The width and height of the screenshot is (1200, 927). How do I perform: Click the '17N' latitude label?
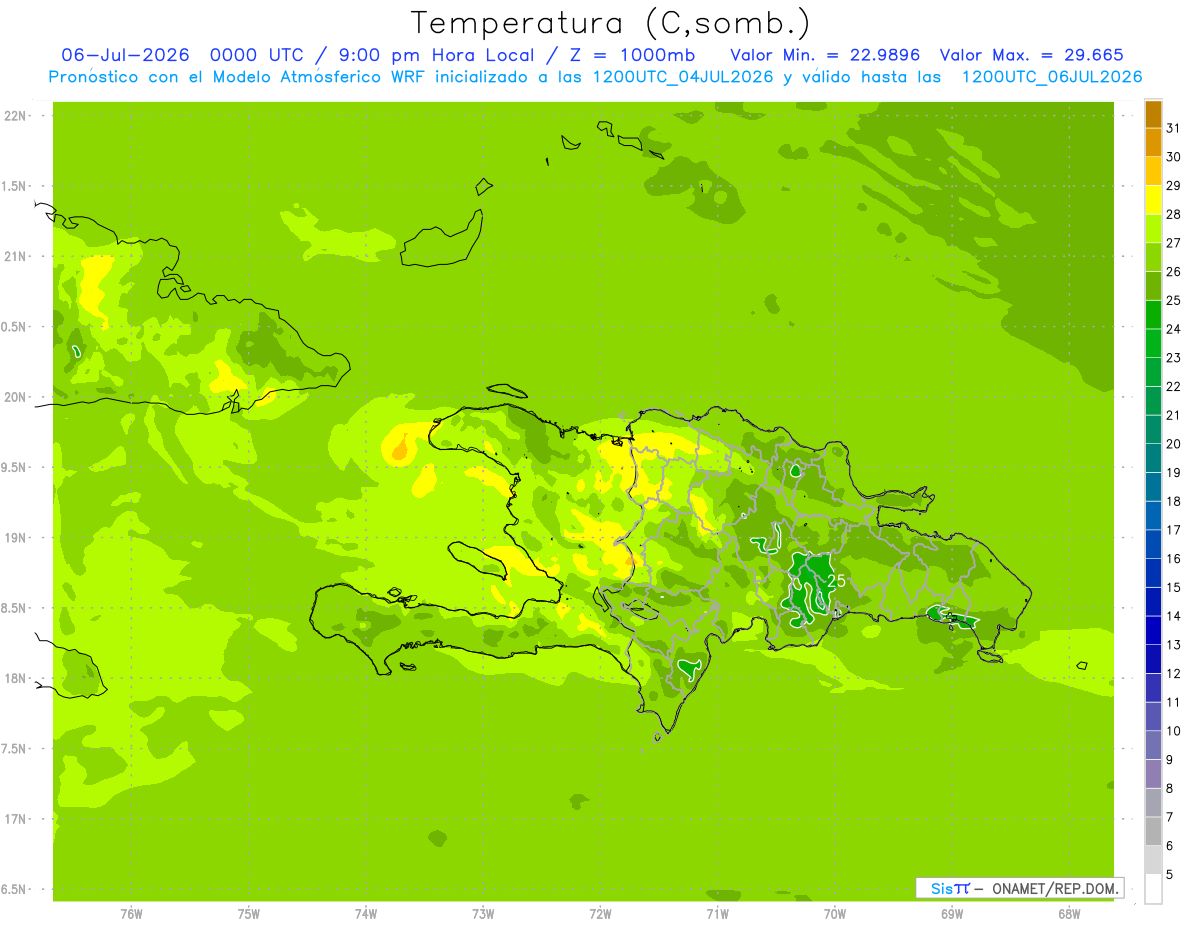[x=15, y=819]
